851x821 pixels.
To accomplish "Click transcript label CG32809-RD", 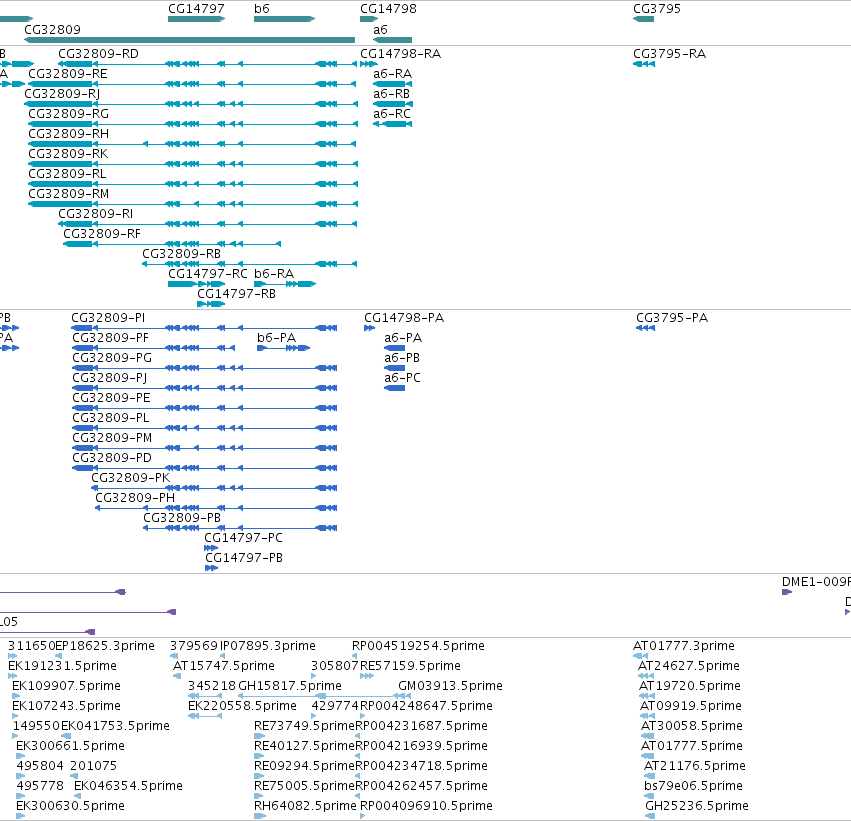I will click(x=98, y=54).
